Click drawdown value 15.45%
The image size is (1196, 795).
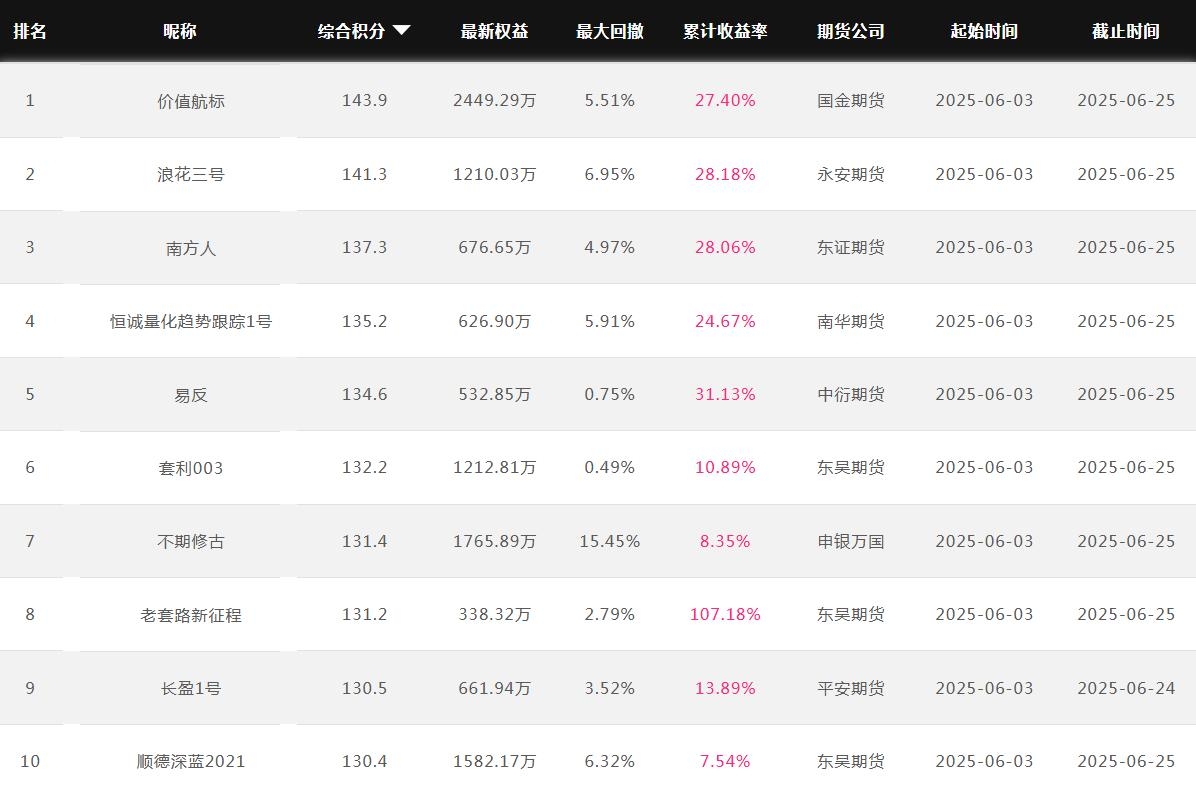click(x=609, y=542)
